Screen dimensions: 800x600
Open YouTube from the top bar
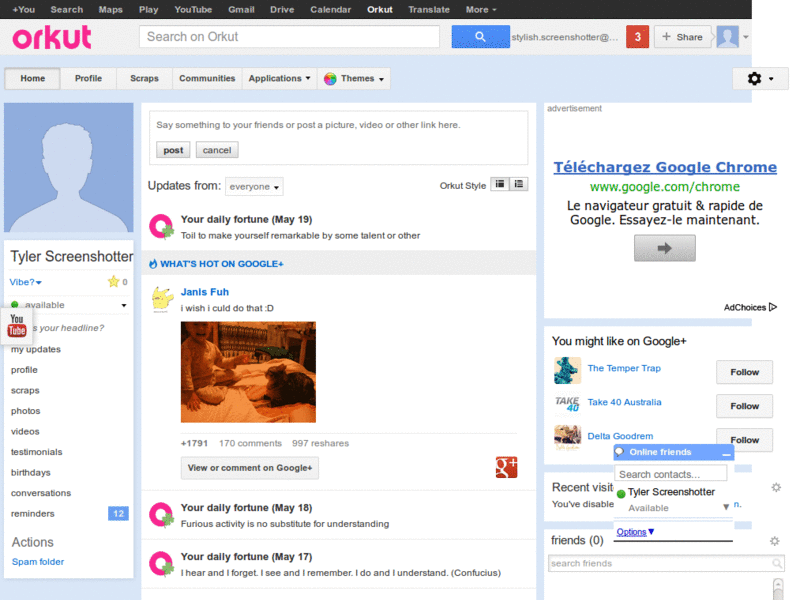click(x=193, y=9)
